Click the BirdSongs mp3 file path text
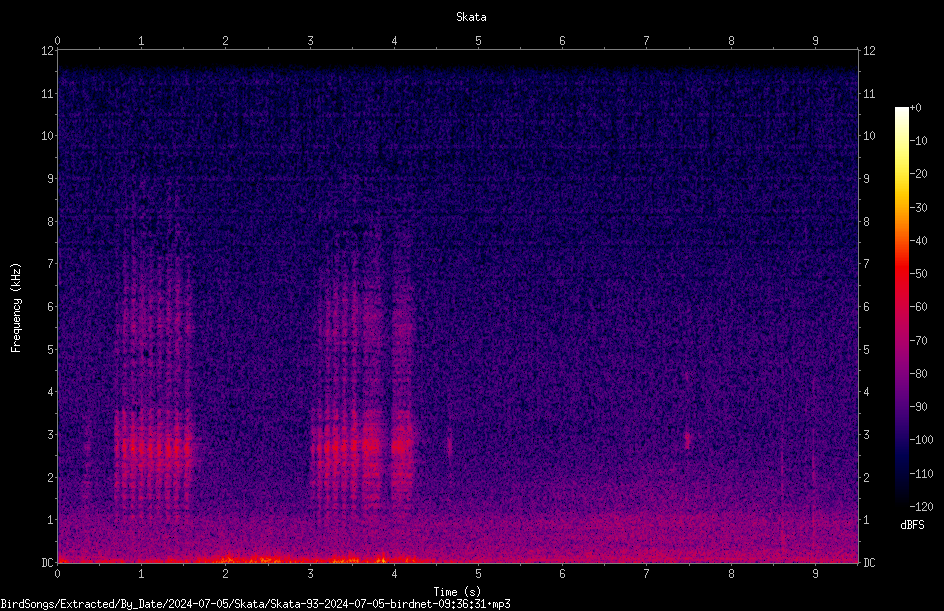The image size is (944, 611). (x=255, y=604)
